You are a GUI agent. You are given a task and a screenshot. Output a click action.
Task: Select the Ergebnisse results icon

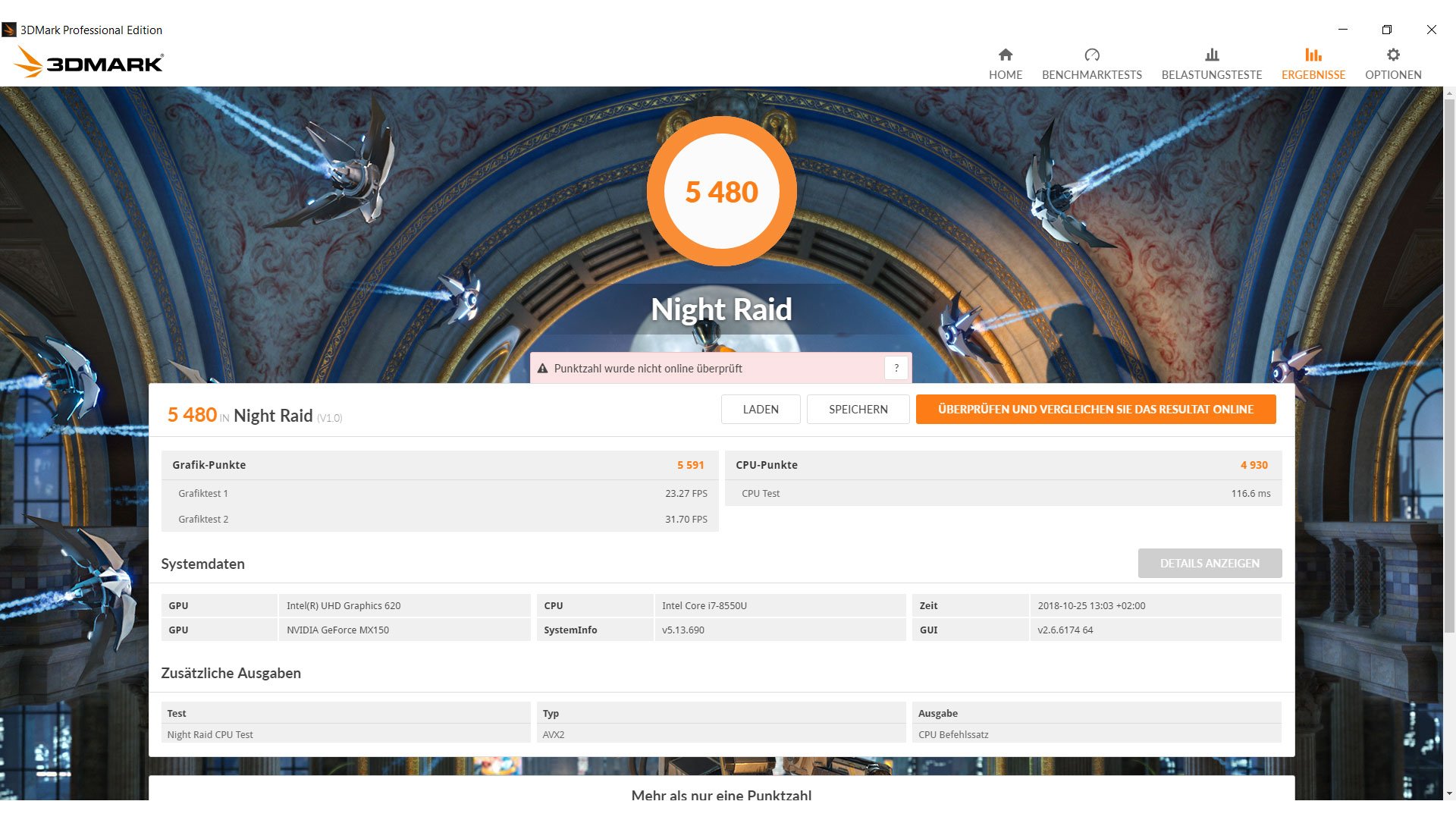pyautogui.click(x=1313, y=55)
